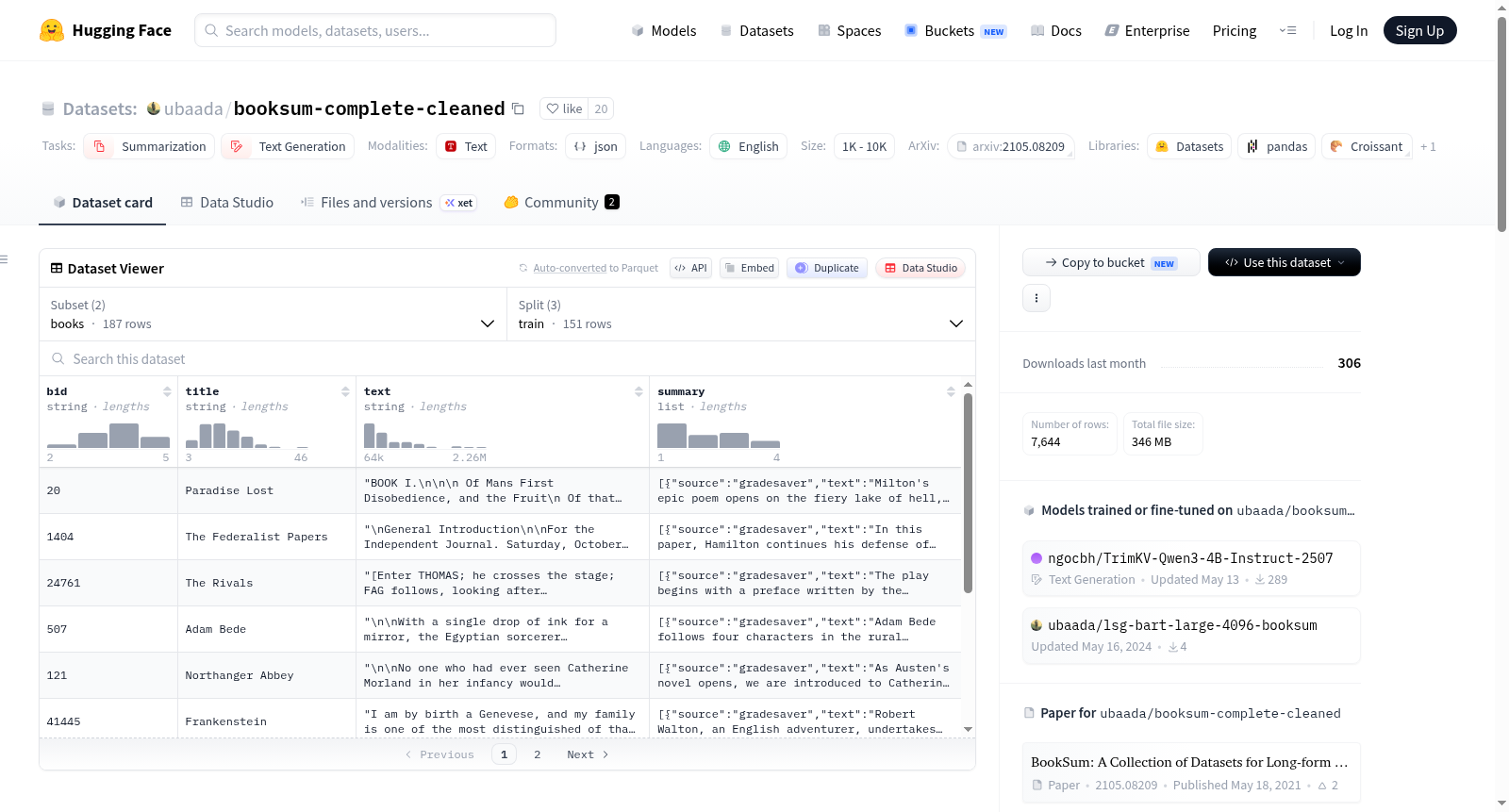The width and height of the screenshot is (1509, 812).
Task: Open the arxiv:2105.08209 tag
Action: [1010, 146]
